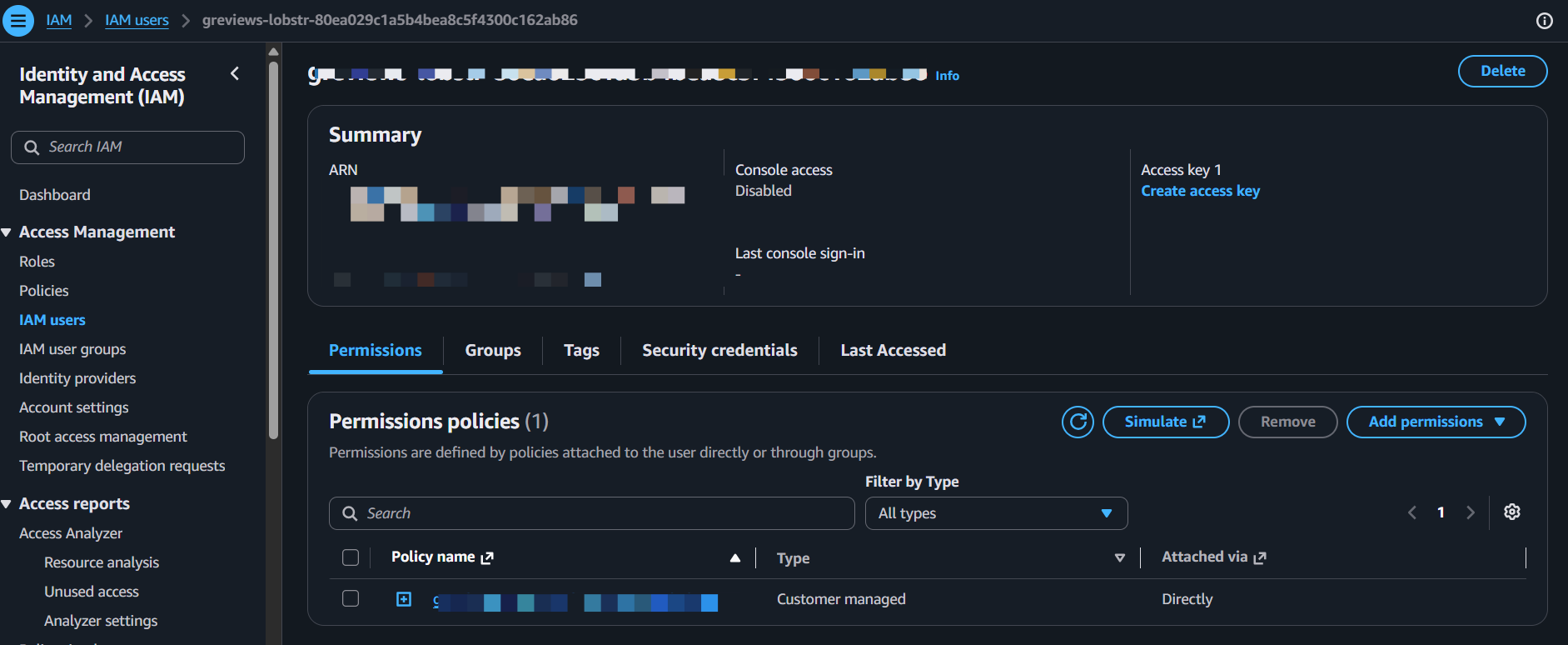Viewport: 1568px width, 645px height.
Task: Click the Customer managed type cell
Action: tap(841, 599)
